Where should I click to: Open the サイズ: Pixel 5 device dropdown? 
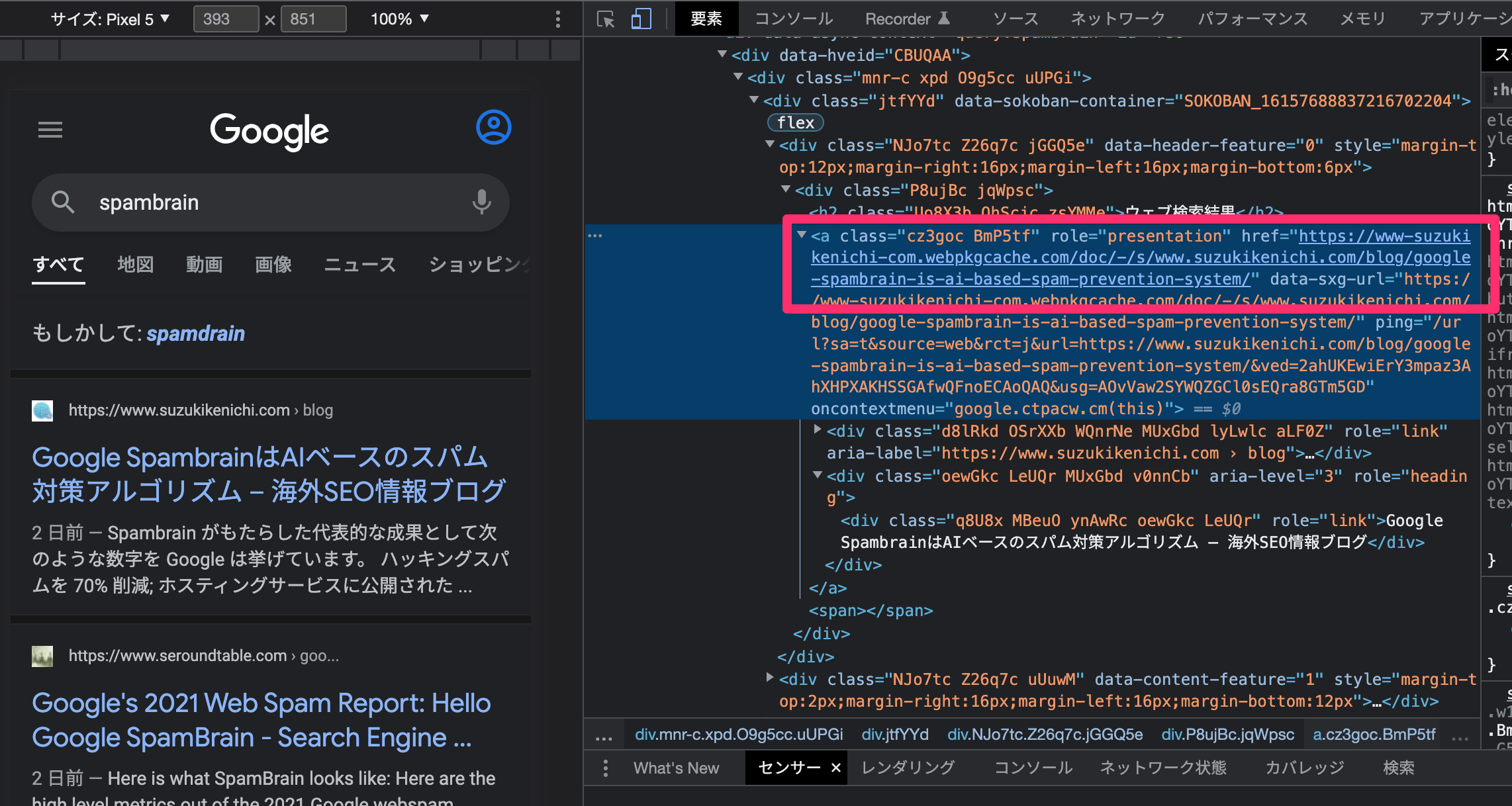(x=110, y=19)
